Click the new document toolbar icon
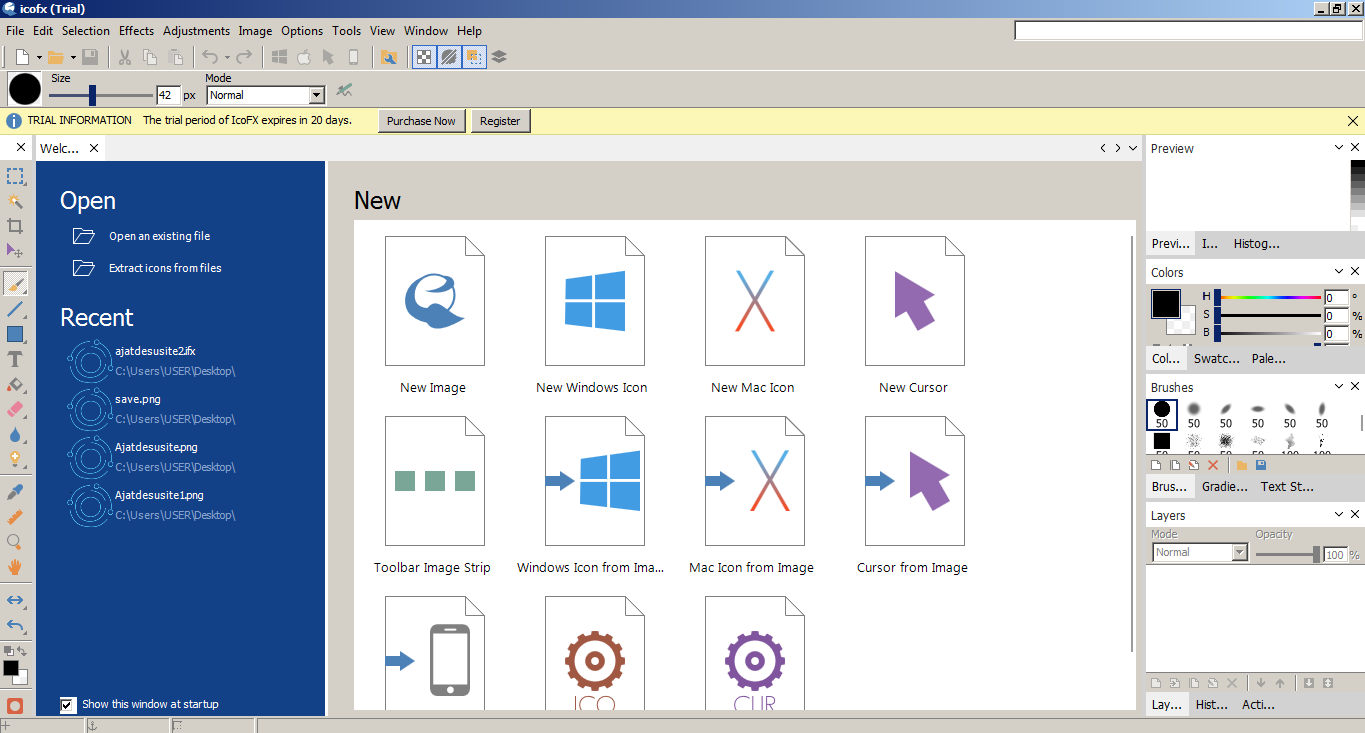This screenshot has width=1365, height=733. 22,57
